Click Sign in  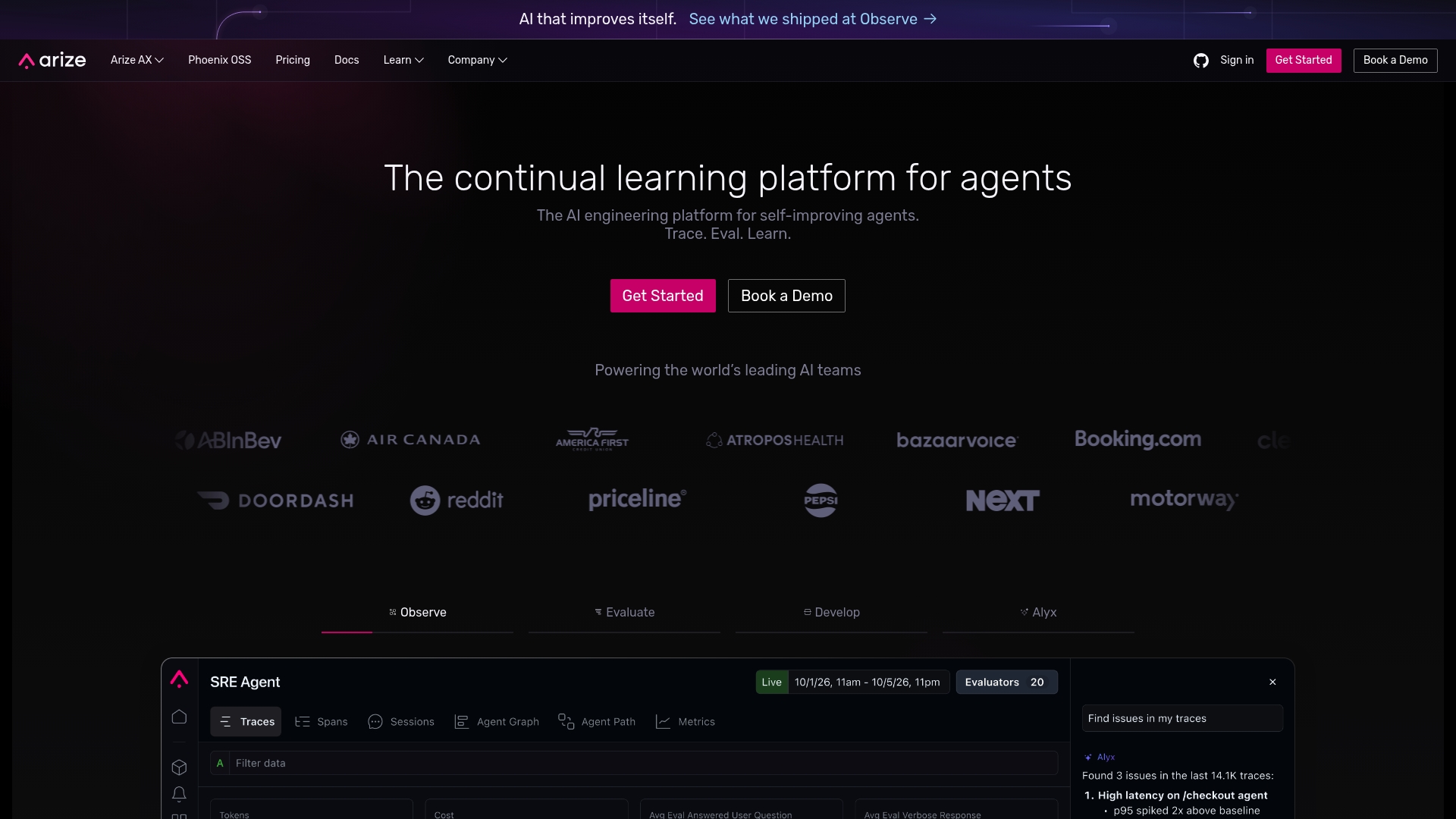click(x=1237, y=60)
